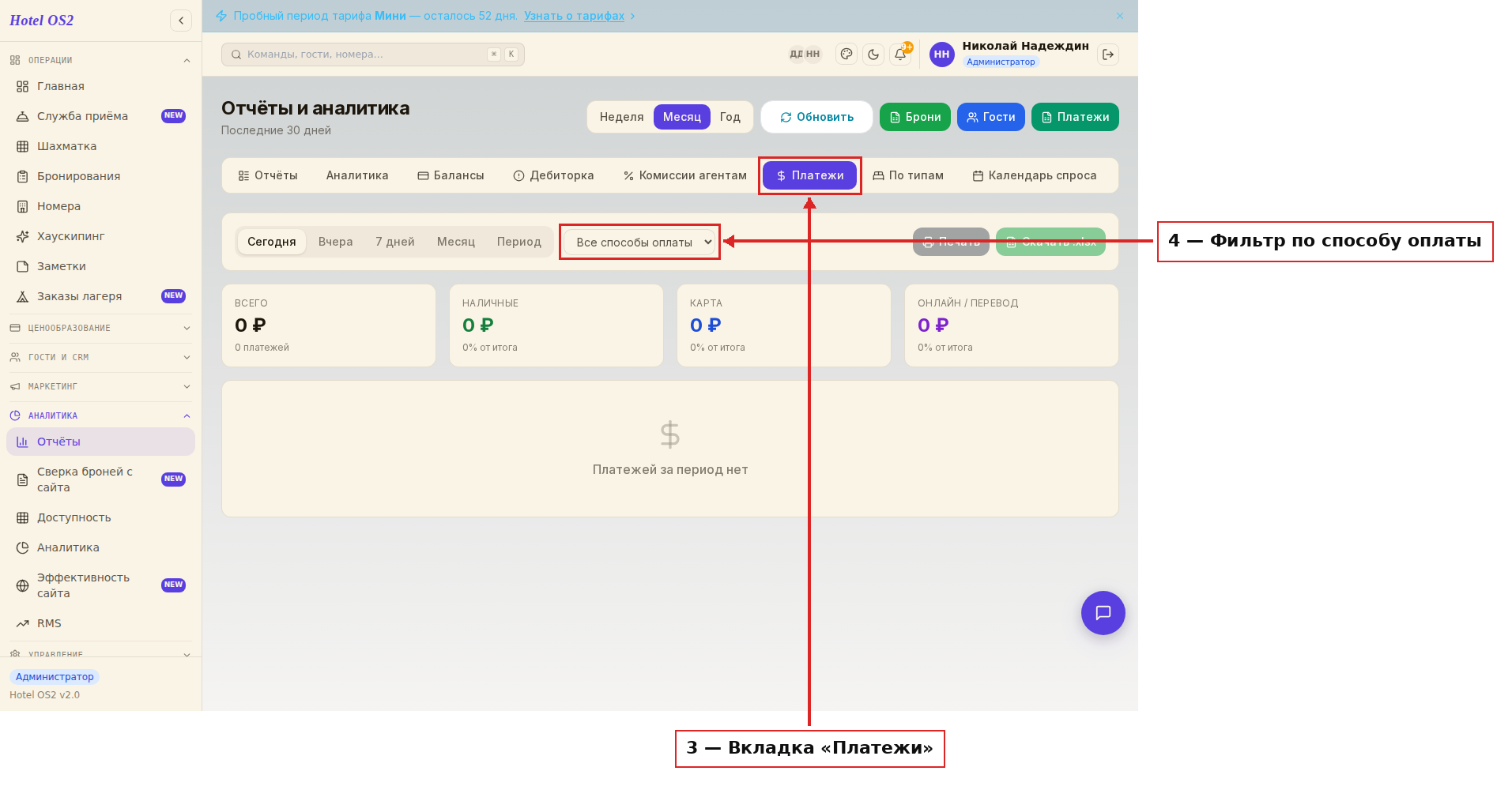
Task: Switch period toggle to Год
Action: [730, 117]
